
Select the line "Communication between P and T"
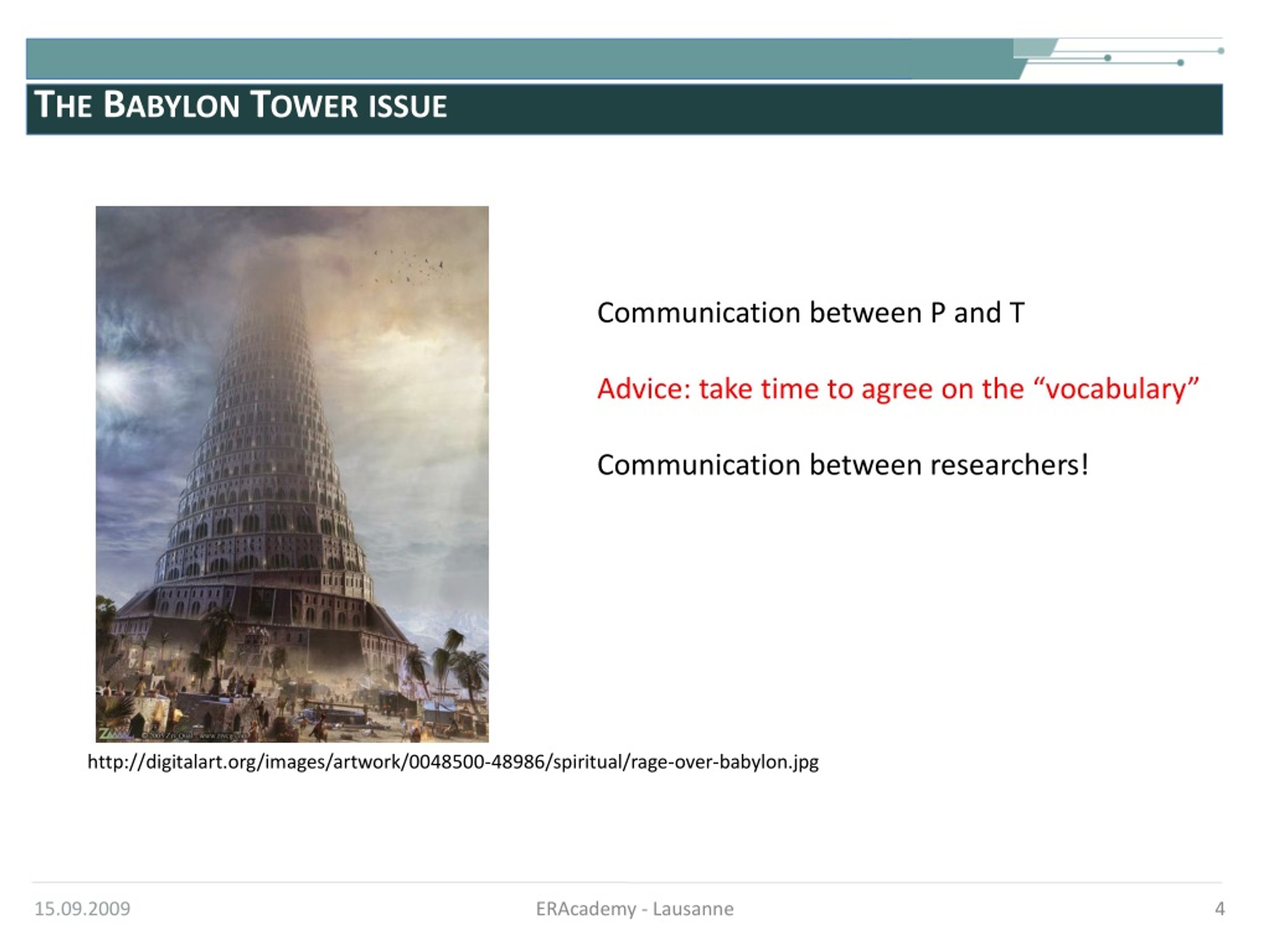[811, 313]
